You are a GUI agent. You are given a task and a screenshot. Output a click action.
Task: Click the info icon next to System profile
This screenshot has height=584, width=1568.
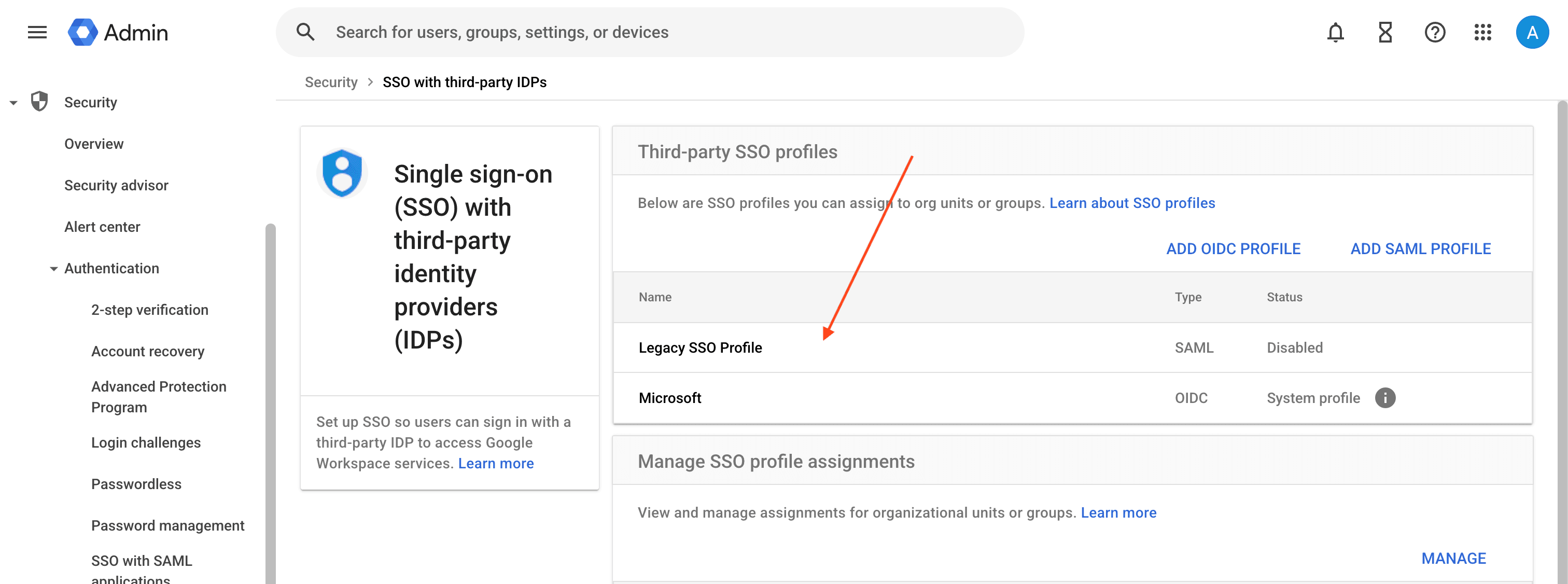coord(1385,398)
